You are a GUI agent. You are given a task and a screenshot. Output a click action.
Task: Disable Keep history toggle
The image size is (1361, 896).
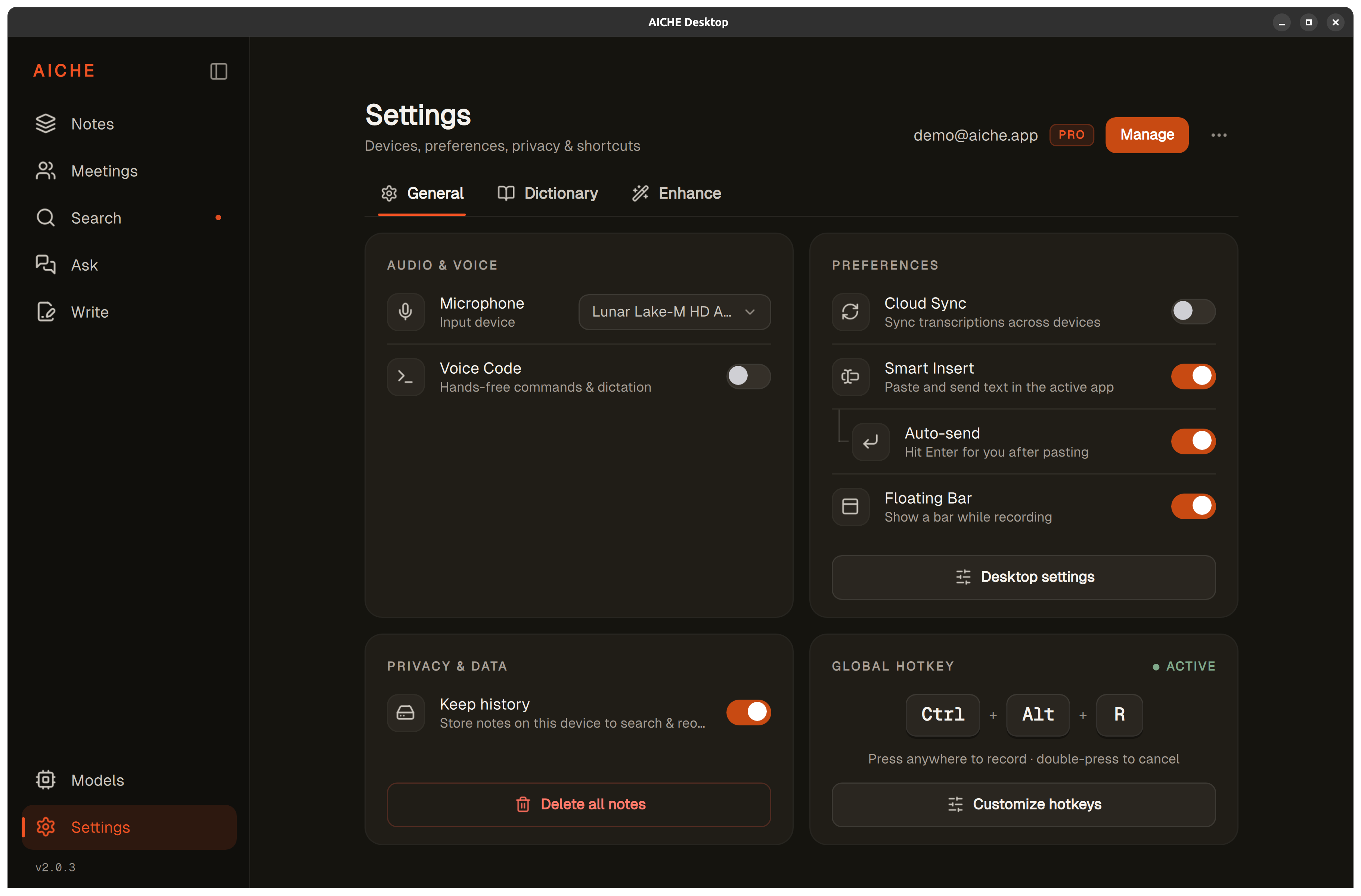[x=748, y=713]
